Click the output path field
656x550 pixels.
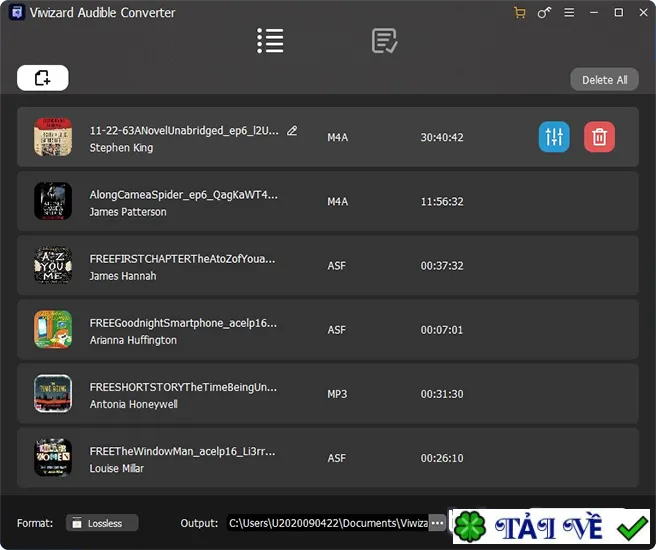click(x=328, y=523)
